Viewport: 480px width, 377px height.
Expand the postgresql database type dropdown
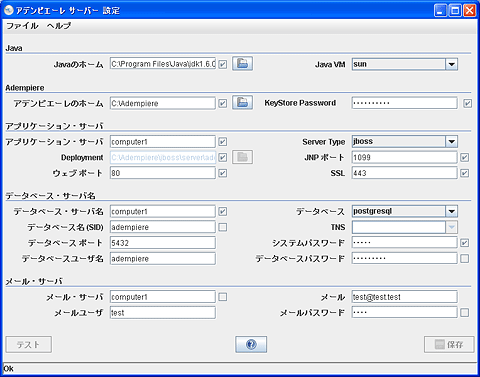point(452,211)
